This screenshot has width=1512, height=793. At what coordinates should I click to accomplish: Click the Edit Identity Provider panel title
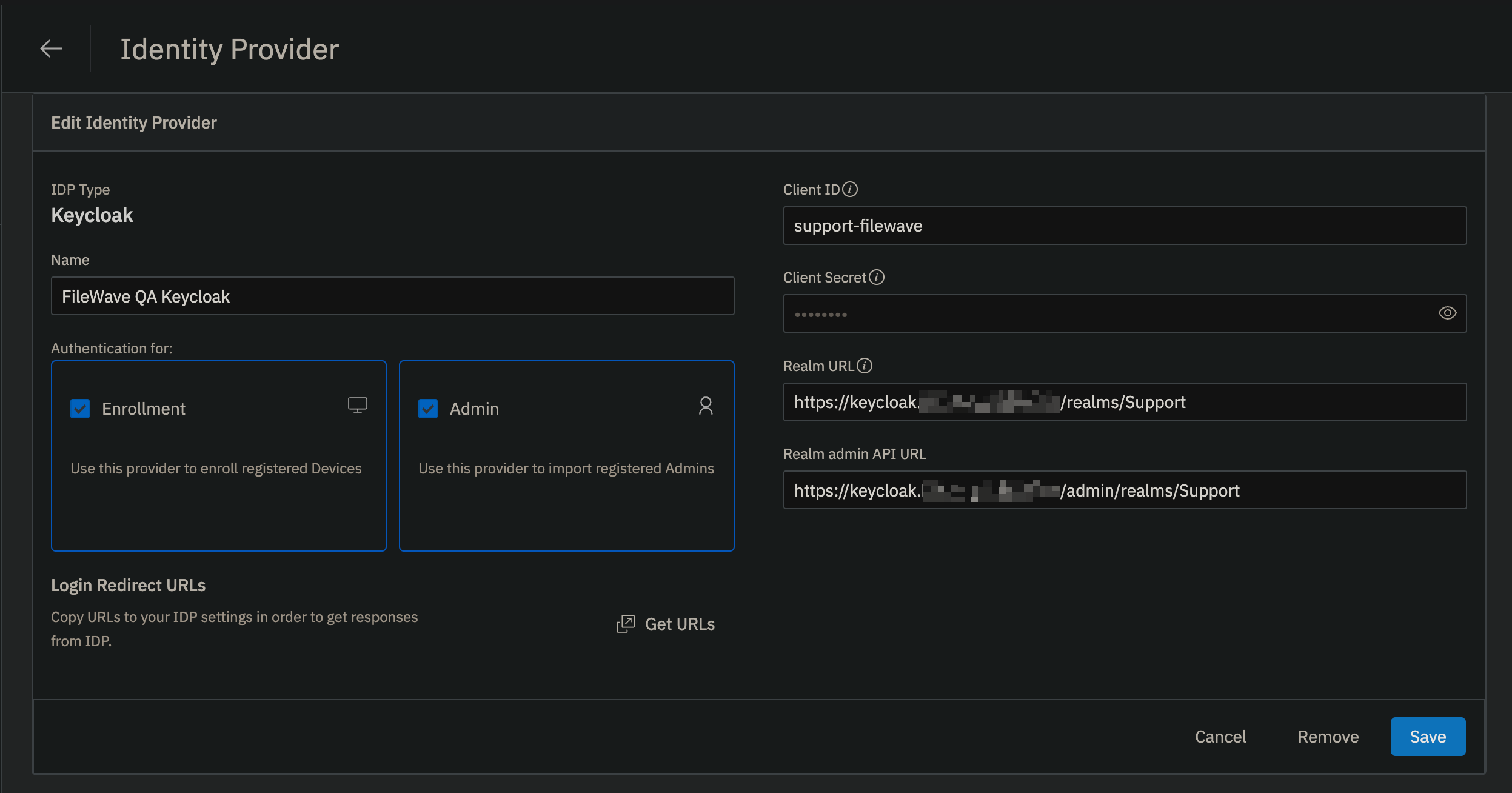[134, 122]
